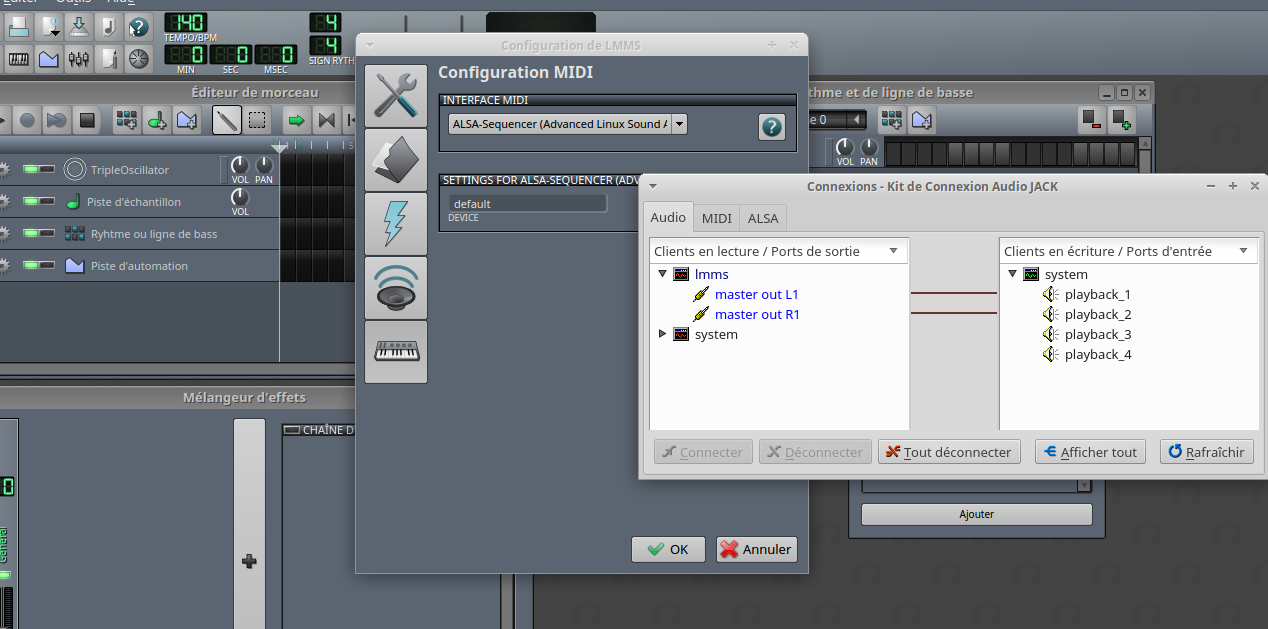Click Tout déconnecter in JACK Connexions
This screenshot has height=629, width=1268.
(x=949, y=452)
